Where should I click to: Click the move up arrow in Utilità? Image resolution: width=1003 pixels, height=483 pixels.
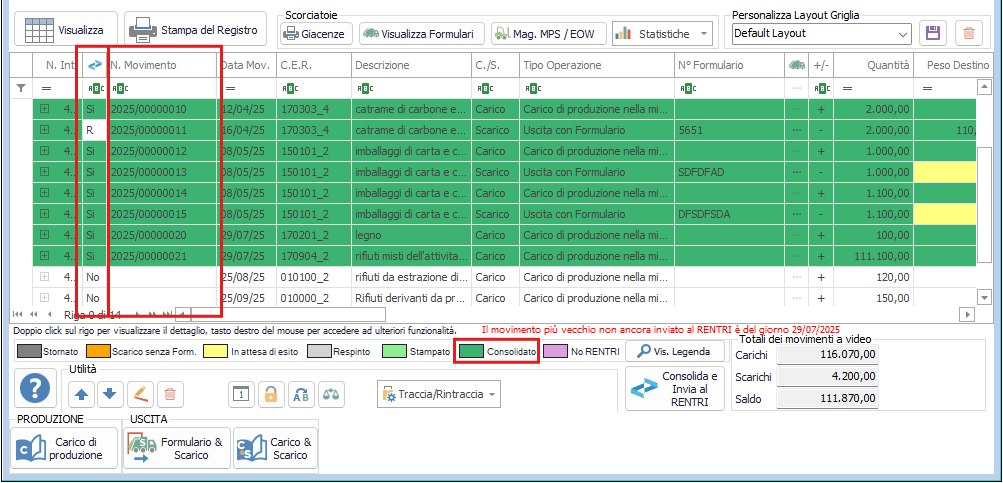83,394
